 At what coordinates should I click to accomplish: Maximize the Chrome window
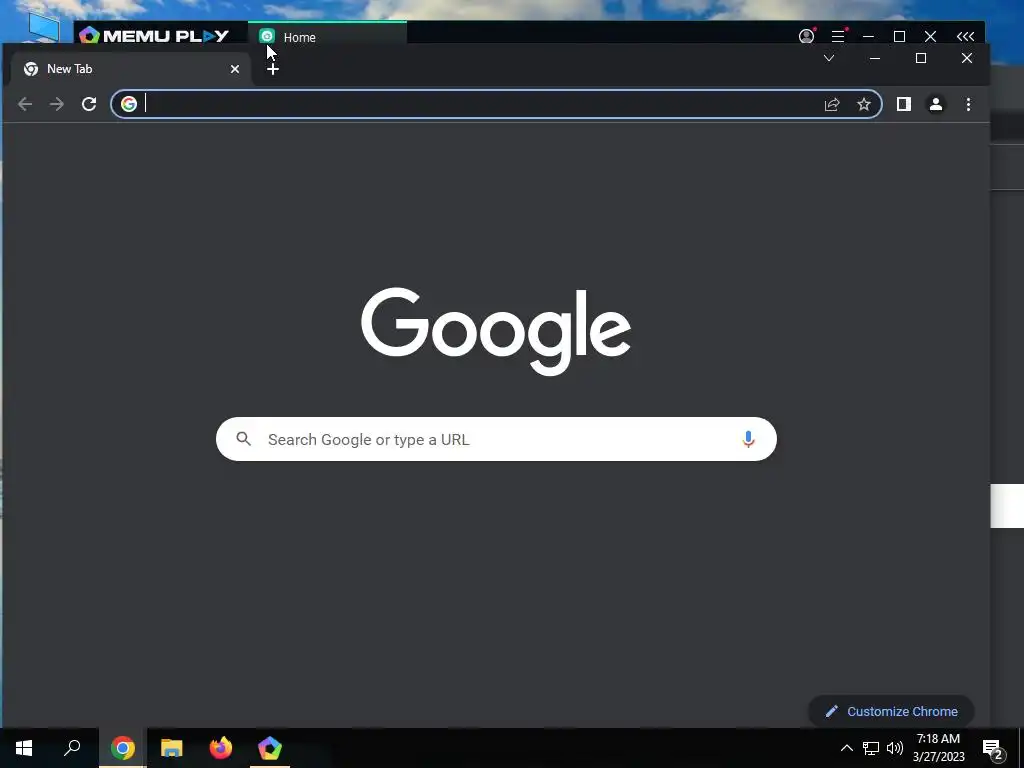coord(921,58)
